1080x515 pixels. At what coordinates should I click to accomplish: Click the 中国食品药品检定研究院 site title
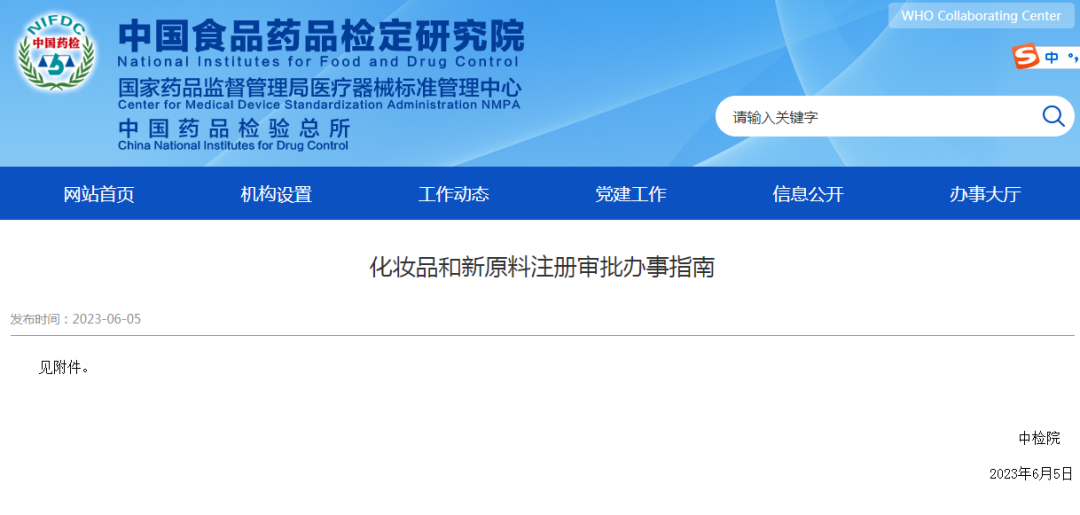pos(320,36)
